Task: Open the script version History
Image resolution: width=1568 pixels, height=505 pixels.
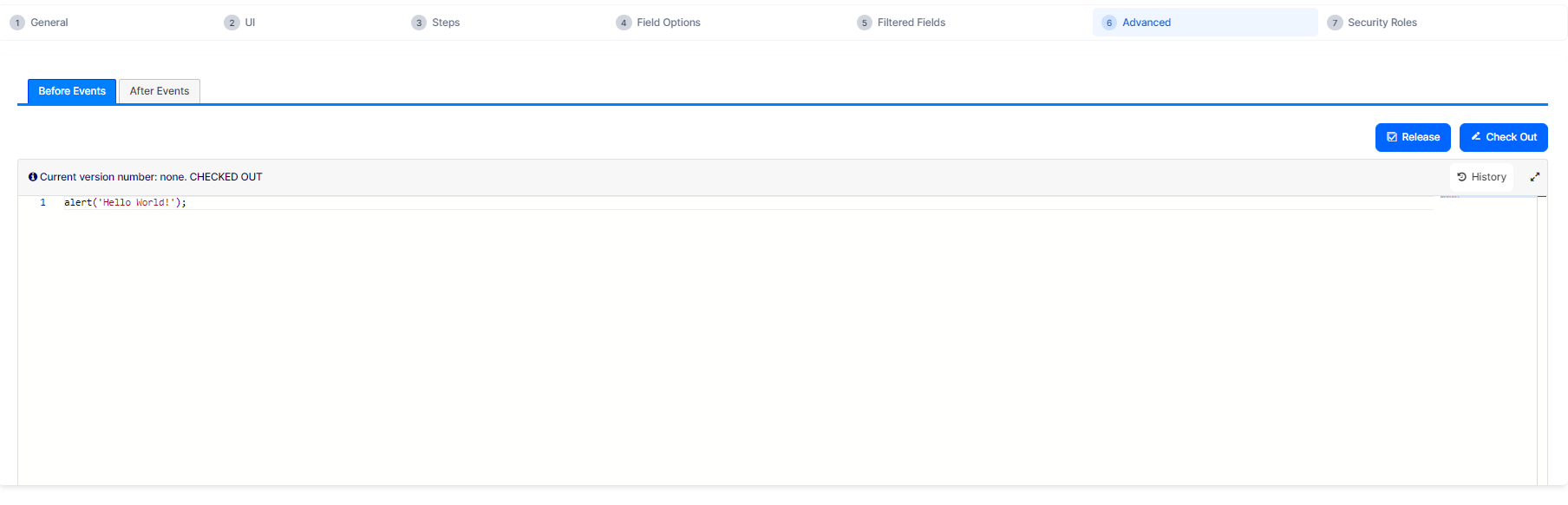Action: tap(1481, 177)
